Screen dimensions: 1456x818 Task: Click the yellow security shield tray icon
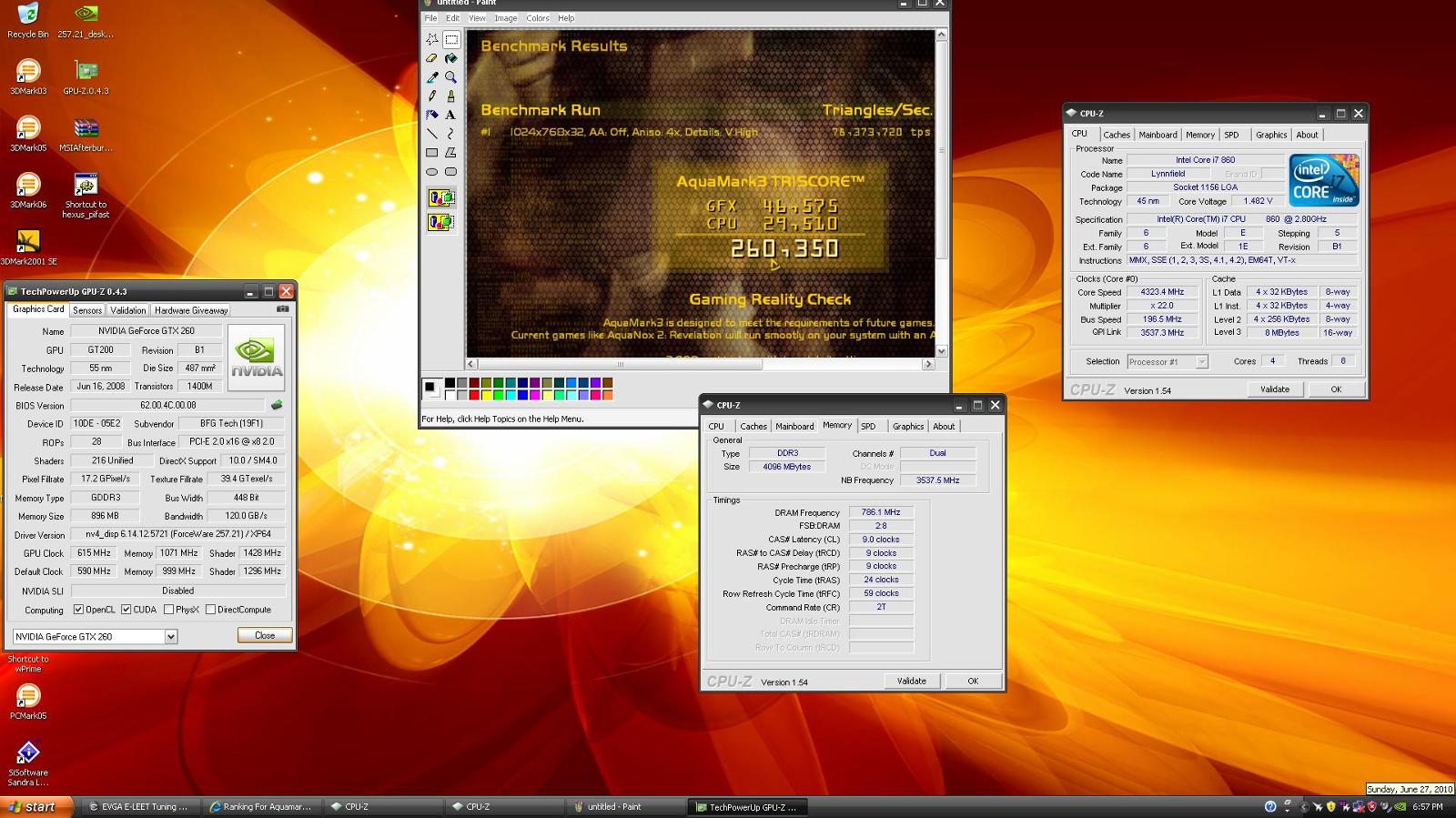pos(1331,806)
